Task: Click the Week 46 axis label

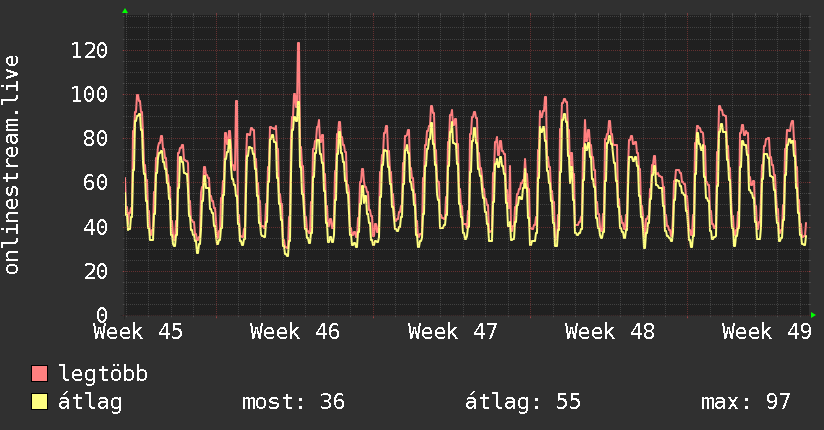Action: [295, 332]
